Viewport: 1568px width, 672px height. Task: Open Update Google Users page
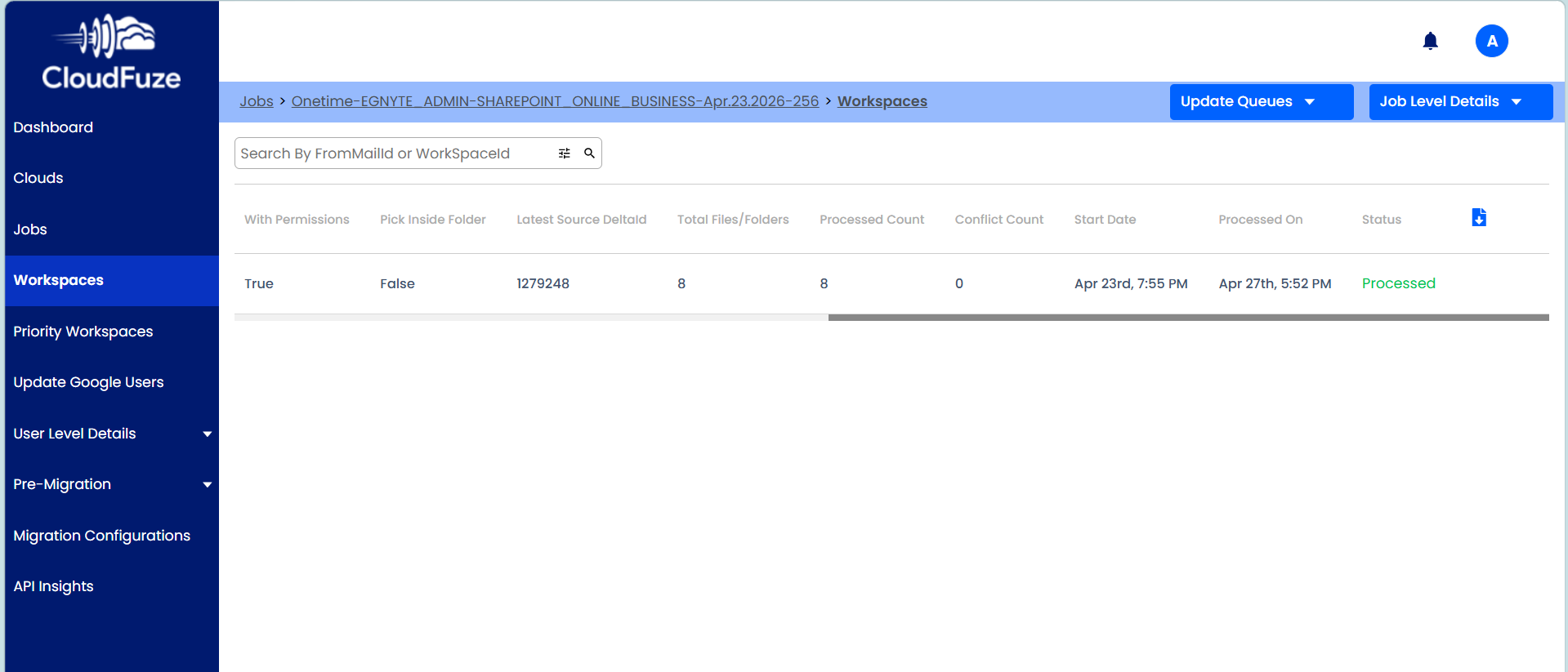[88, 382]
